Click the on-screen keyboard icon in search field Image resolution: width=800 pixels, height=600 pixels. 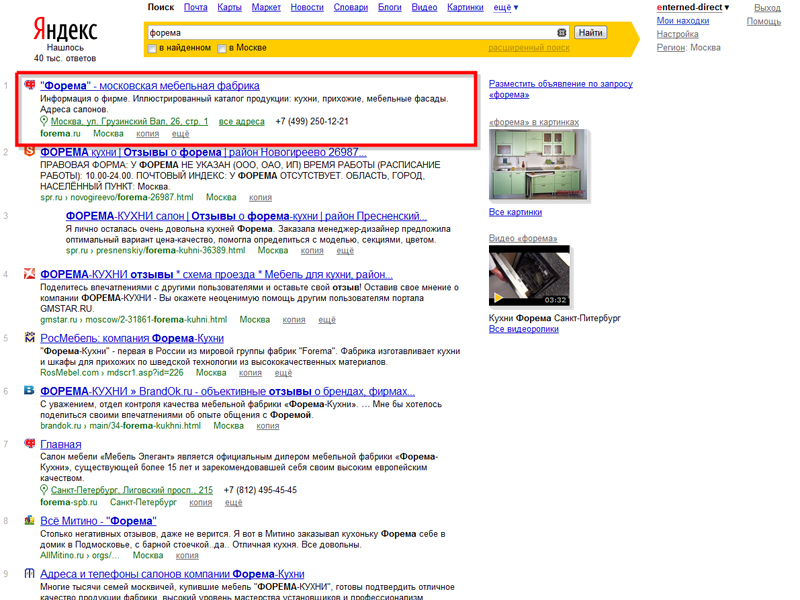click(x=561, y=33)
